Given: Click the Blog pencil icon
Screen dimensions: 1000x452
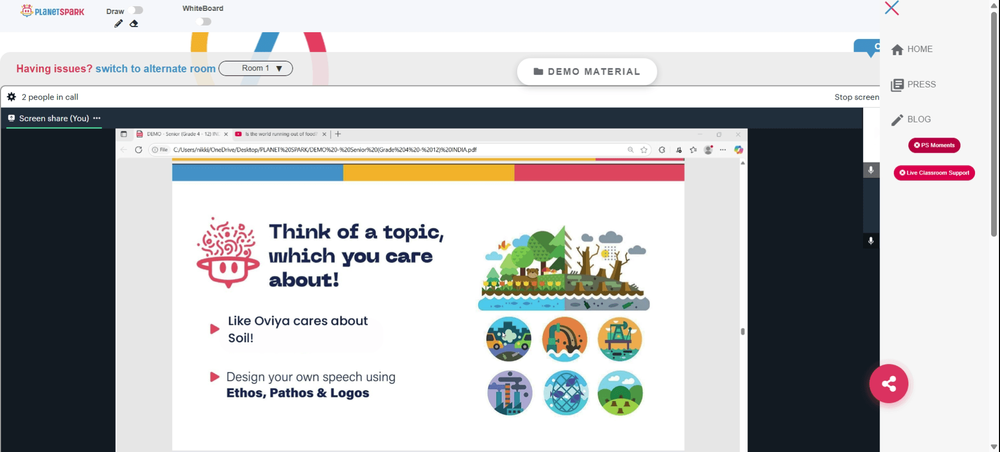Looking at the screenshot, I should point(897,120).
